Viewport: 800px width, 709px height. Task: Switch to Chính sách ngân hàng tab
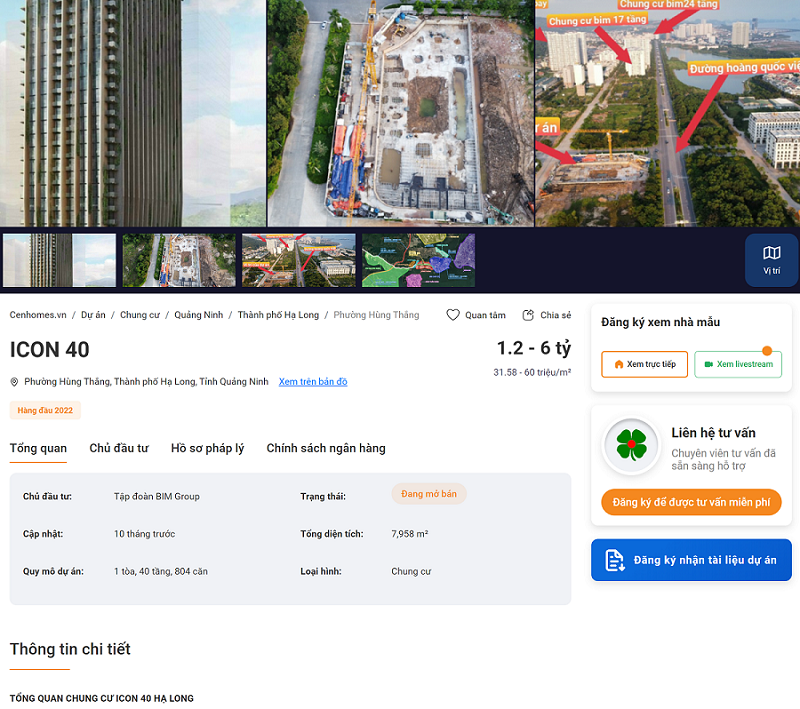click(326, 448)
